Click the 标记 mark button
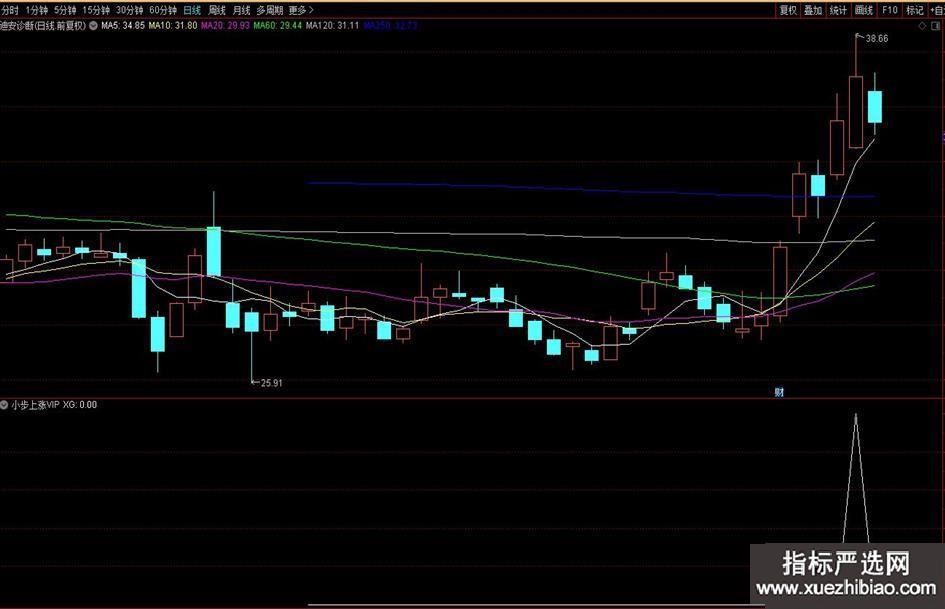 pos(915,10)
